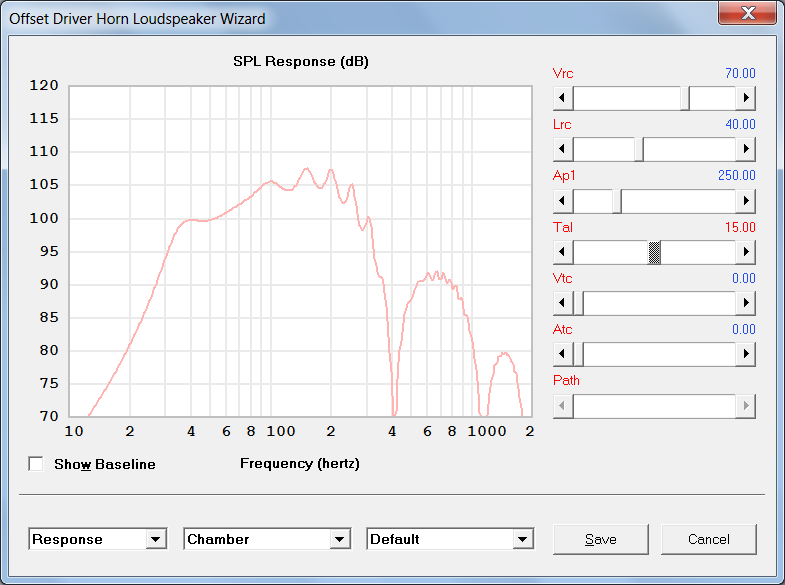Click the Vtc slider thumb
The image size is (785, 585).
pyautogui.click(x=578, y=303)
